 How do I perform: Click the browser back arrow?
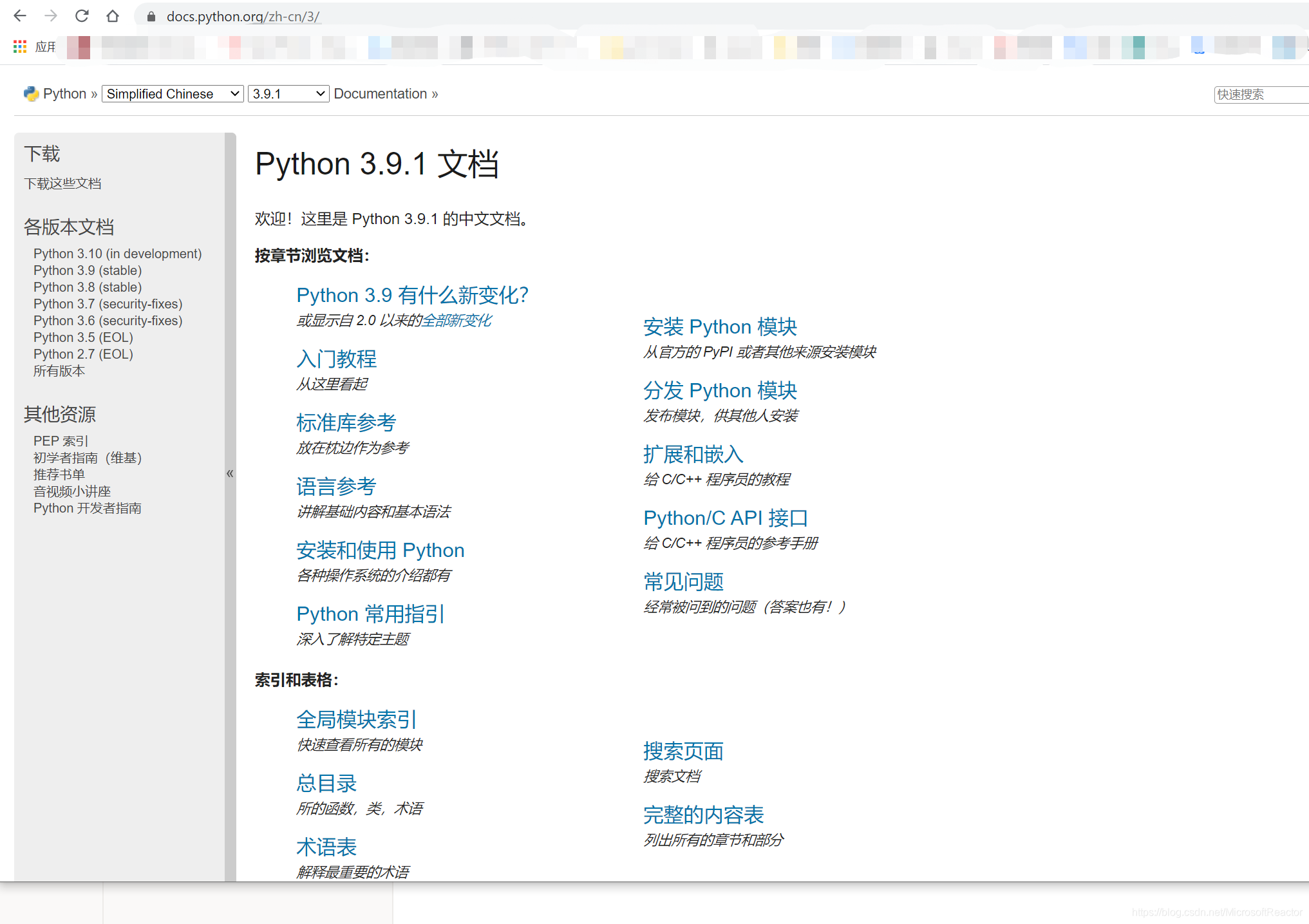tap(20, 16)
